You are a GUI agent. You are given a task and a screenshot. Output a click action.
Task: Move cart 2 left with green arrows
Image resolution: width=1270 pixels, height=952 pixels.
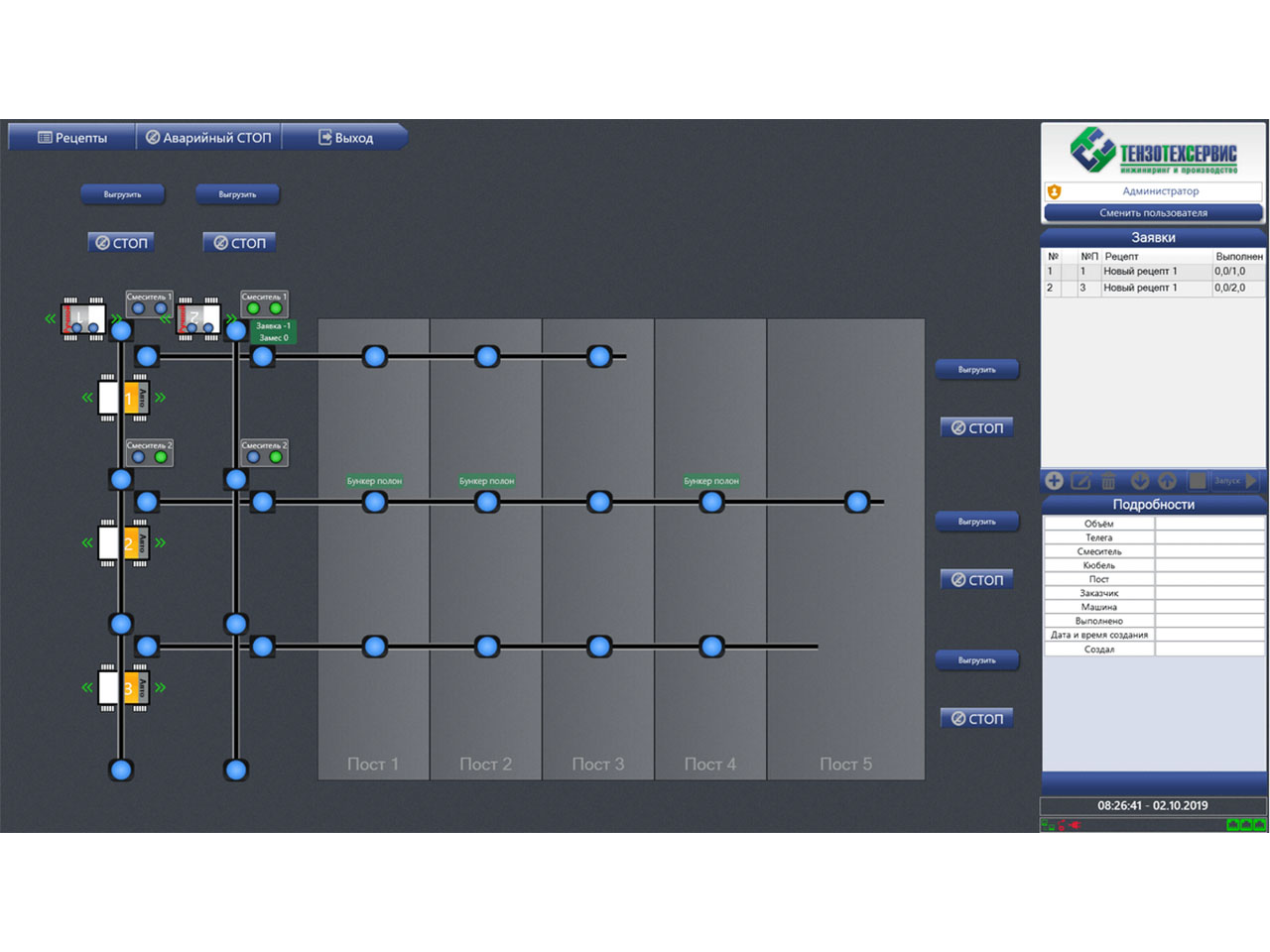(x=87, y=542)
